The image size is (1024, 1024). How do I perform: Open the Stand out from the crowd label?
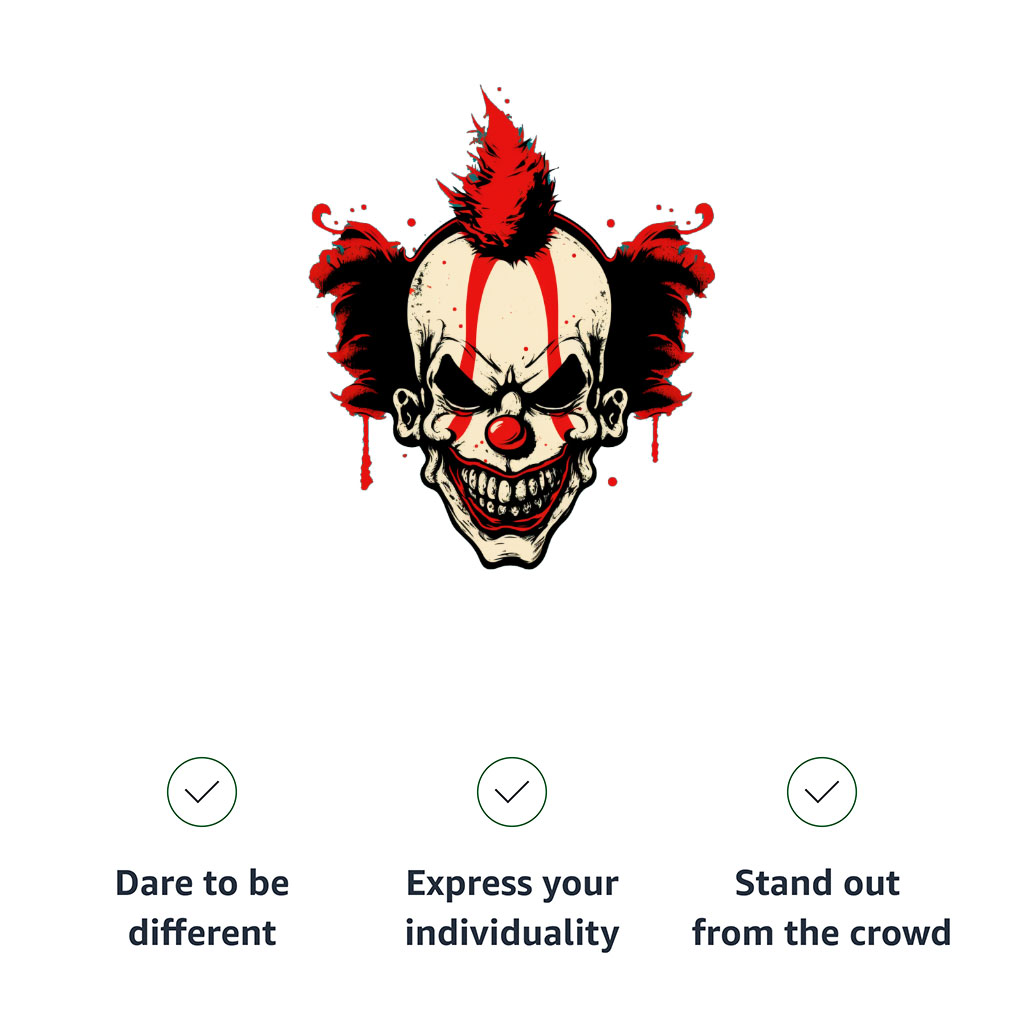pyautogui.click(x=822, y=907)
